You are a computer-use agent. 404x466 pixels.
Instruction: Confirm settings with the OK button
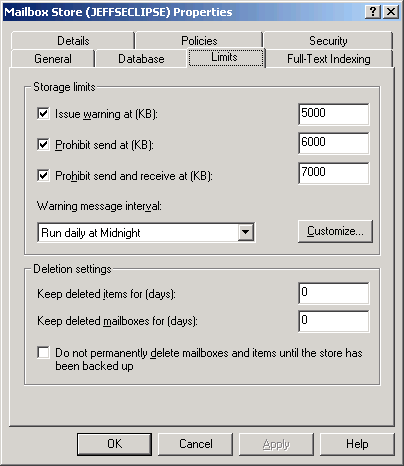pyautogui.click(x=114, y=444)
